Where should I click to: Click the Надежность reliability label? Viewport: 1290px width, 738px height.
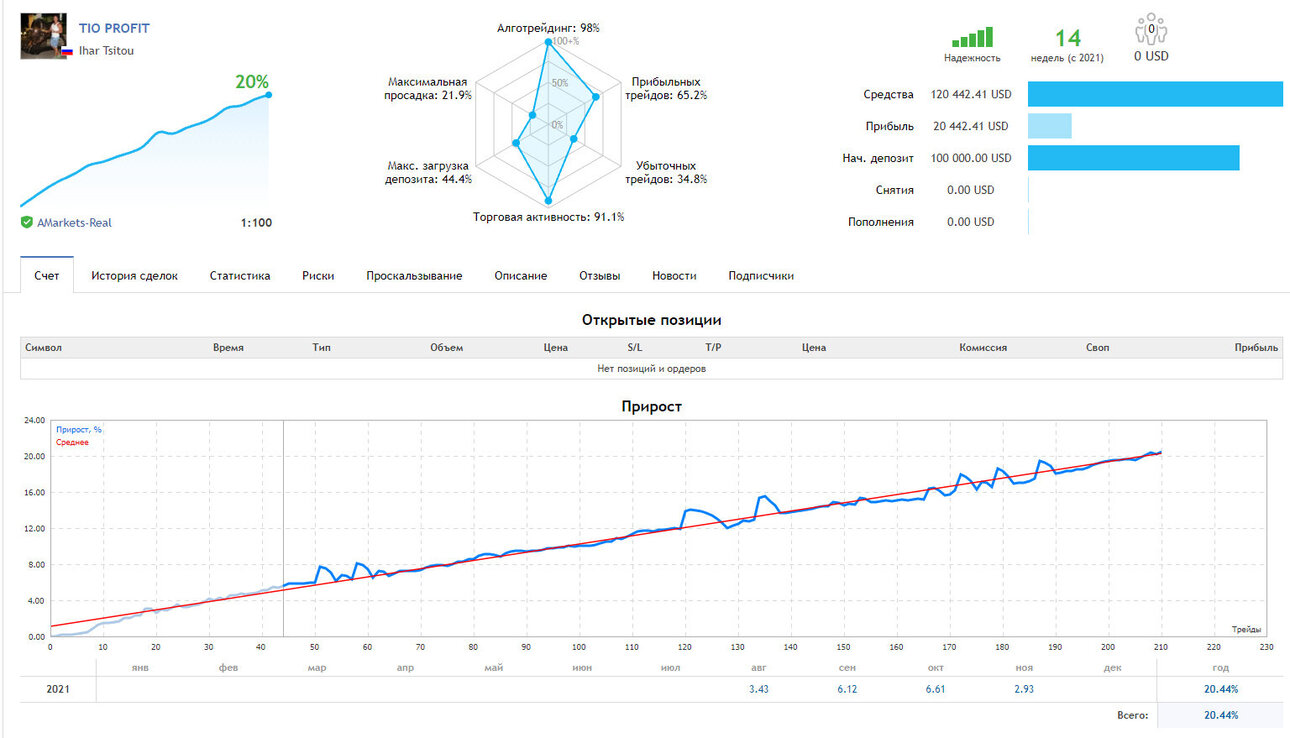[972, 58]
